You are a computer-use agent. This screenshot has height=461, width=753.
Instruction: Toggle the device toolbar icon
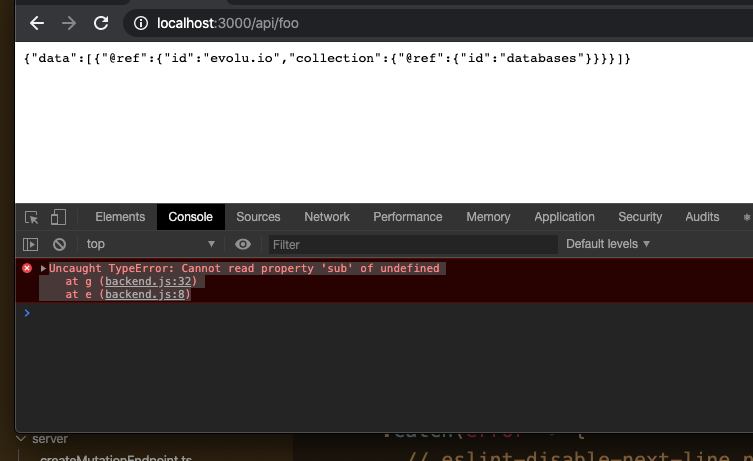pos(58,217)
